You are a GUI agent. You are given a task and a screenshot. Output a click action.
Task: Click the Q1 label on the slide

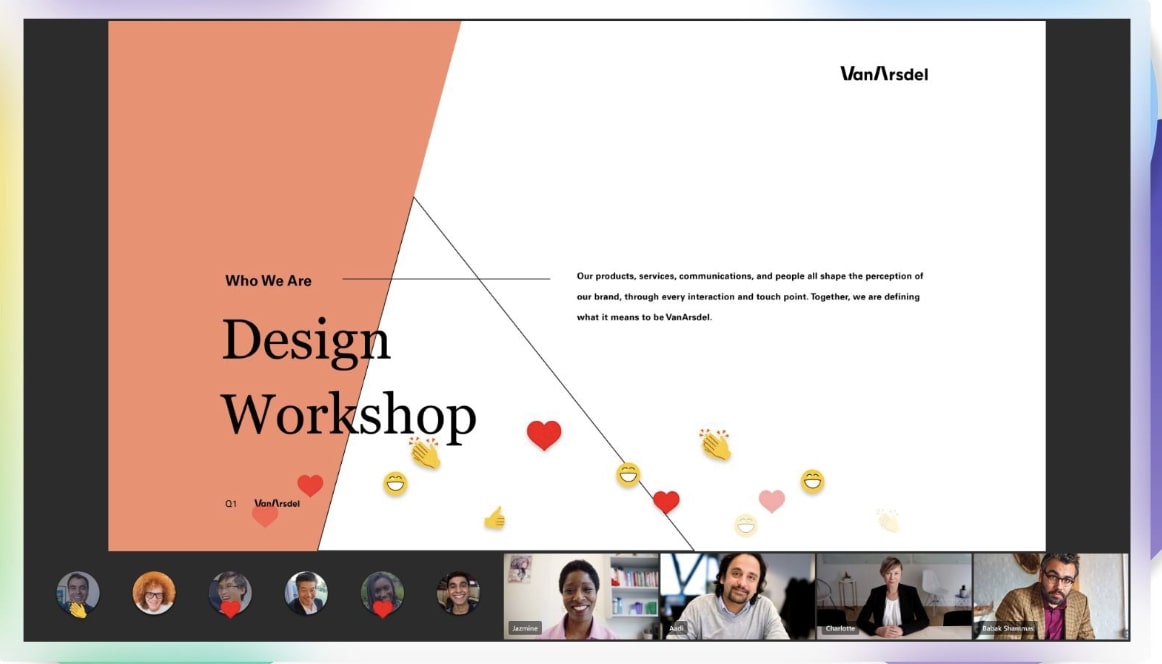(x=230, y=504)
